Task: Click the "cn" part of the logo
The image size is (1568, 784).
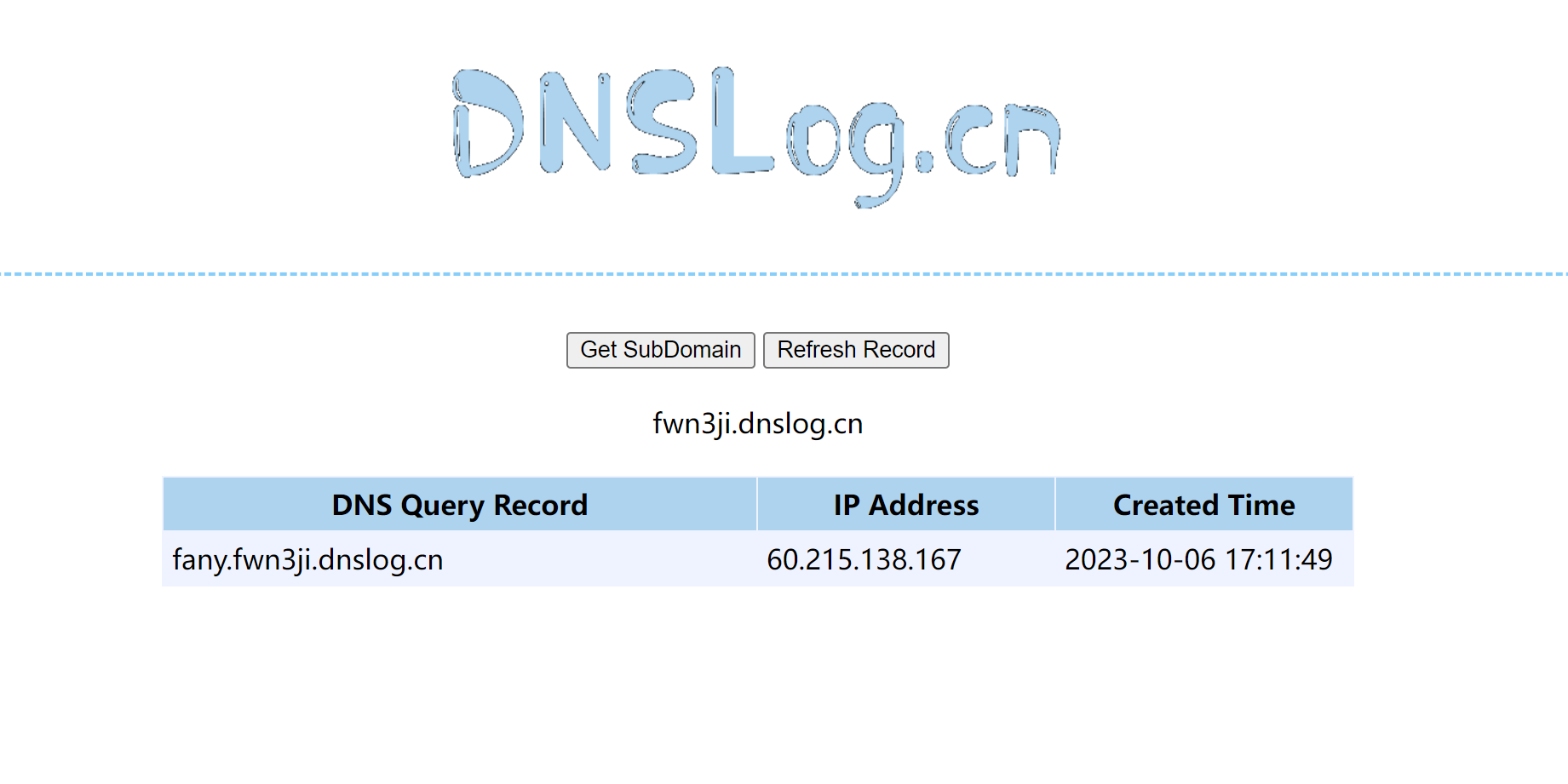Action: 1003,140
